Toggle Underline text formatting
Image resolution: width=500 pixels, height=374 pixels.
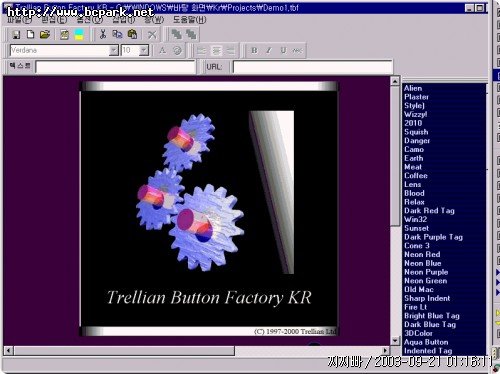pyautogui.click(x=283, y=50)
